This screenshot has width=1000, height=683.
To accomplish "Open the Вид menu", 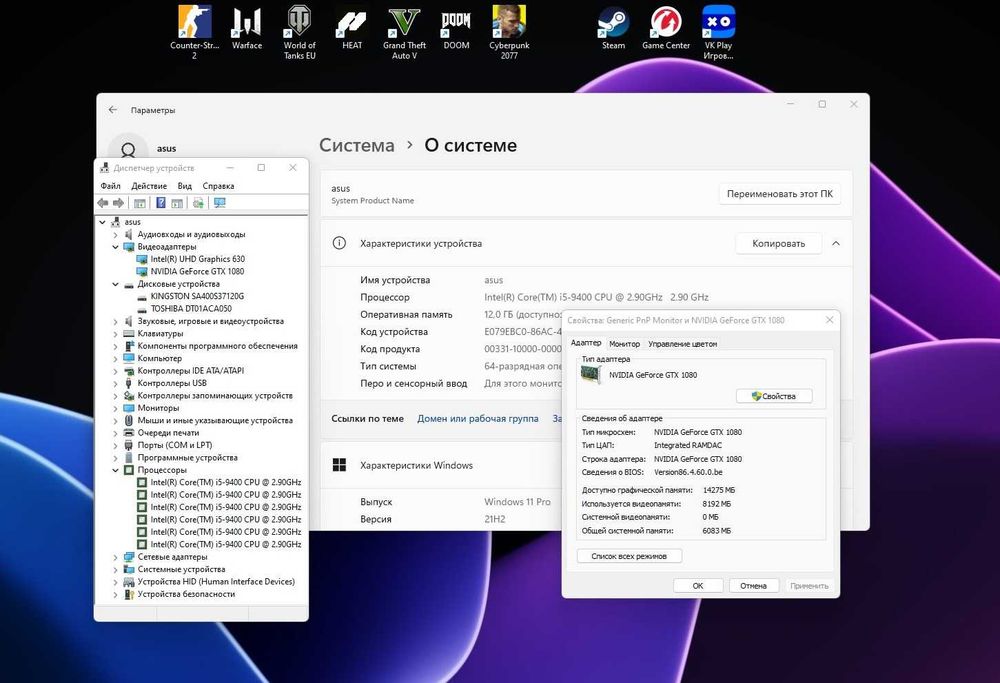I will pyautogui.click(x=184, y=186).
